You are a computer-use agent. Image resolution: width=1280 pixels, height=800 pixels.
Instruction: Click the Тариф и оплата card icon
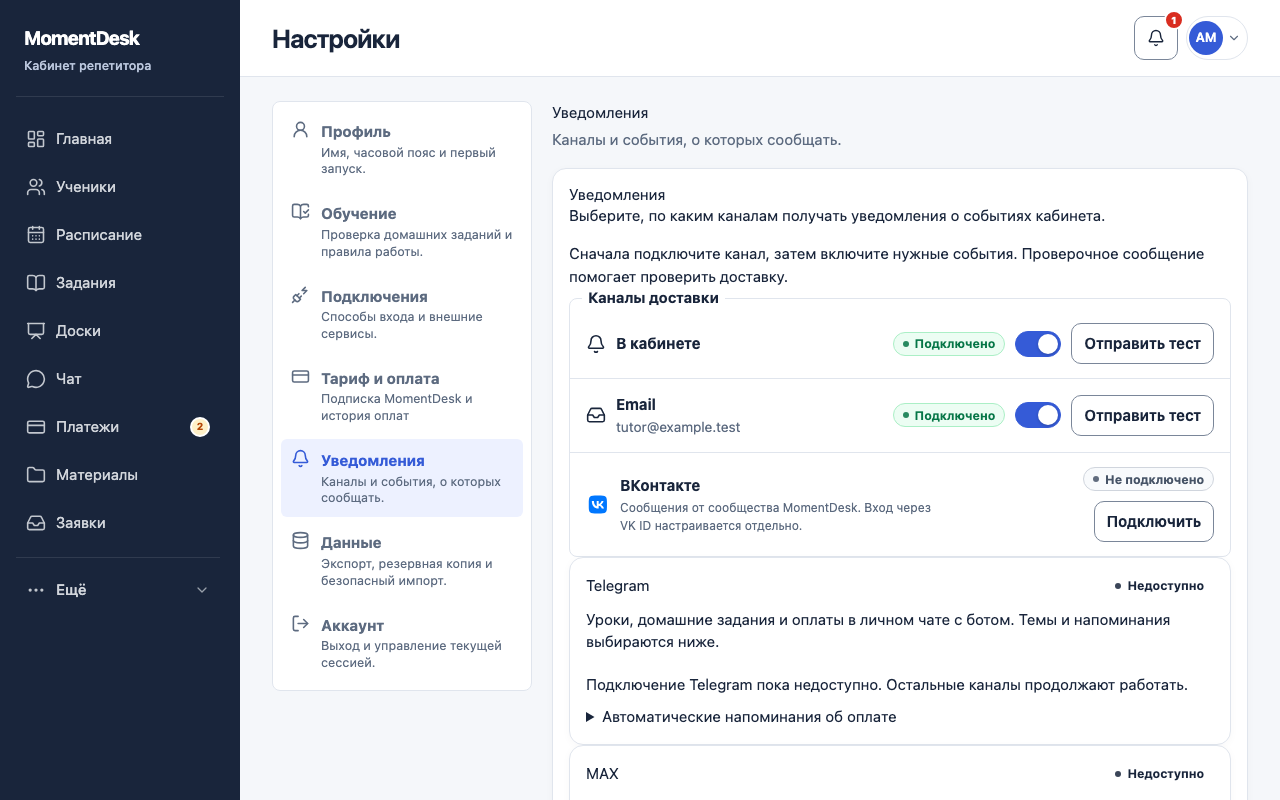[300, 377]
